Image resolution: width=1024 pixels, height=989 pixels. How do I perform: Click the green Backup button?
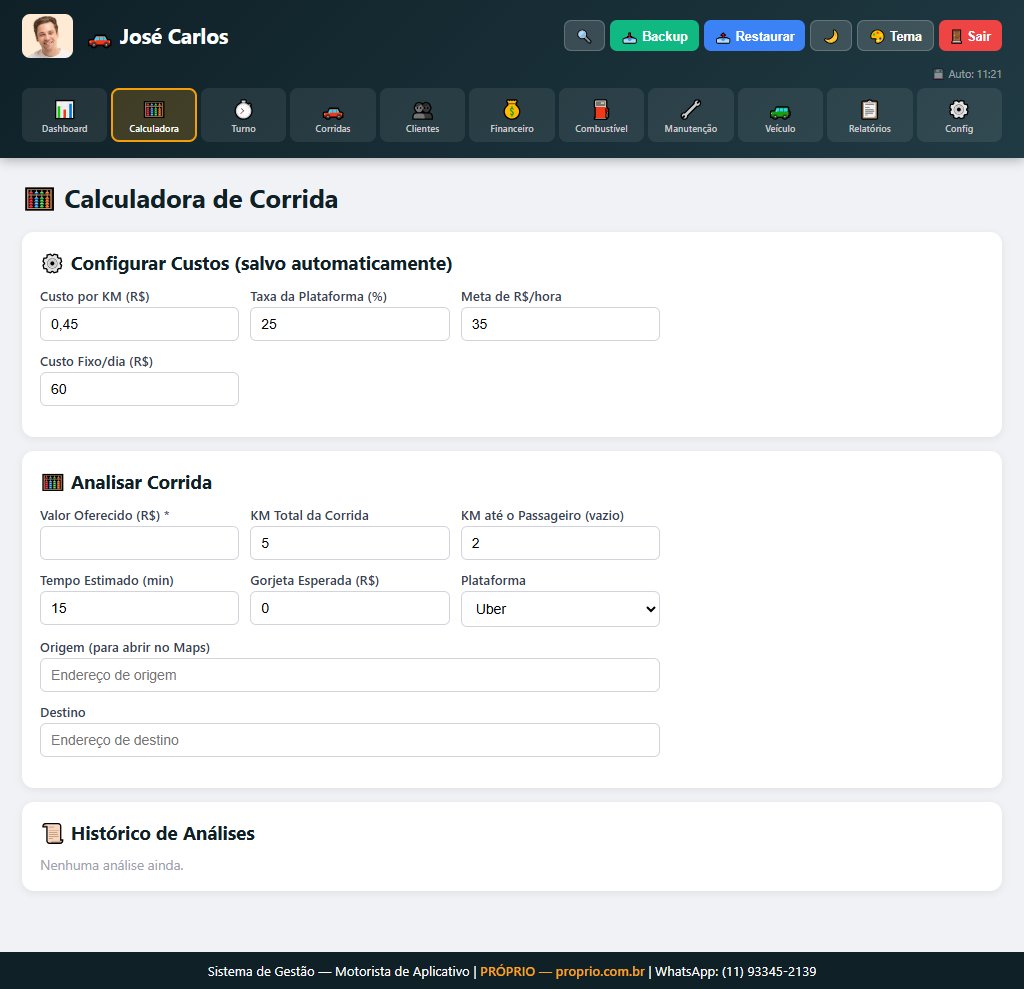click(x=654, y=36)
